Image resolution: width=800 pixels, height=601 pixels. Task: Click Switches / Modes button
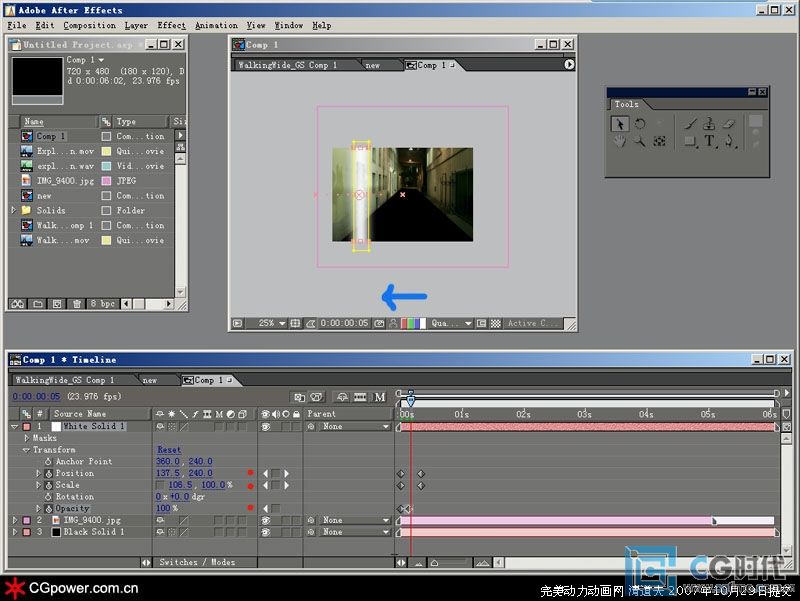pyautogui.click(x=197, y=562)
